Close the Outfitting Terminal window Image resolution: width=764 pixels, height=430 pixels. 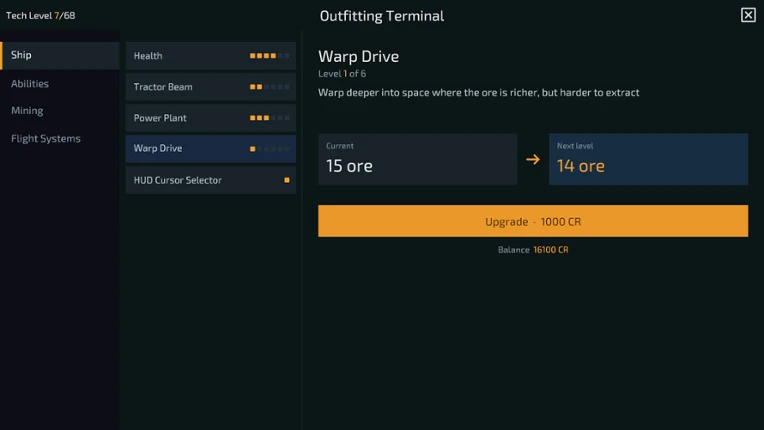point(748,15)
